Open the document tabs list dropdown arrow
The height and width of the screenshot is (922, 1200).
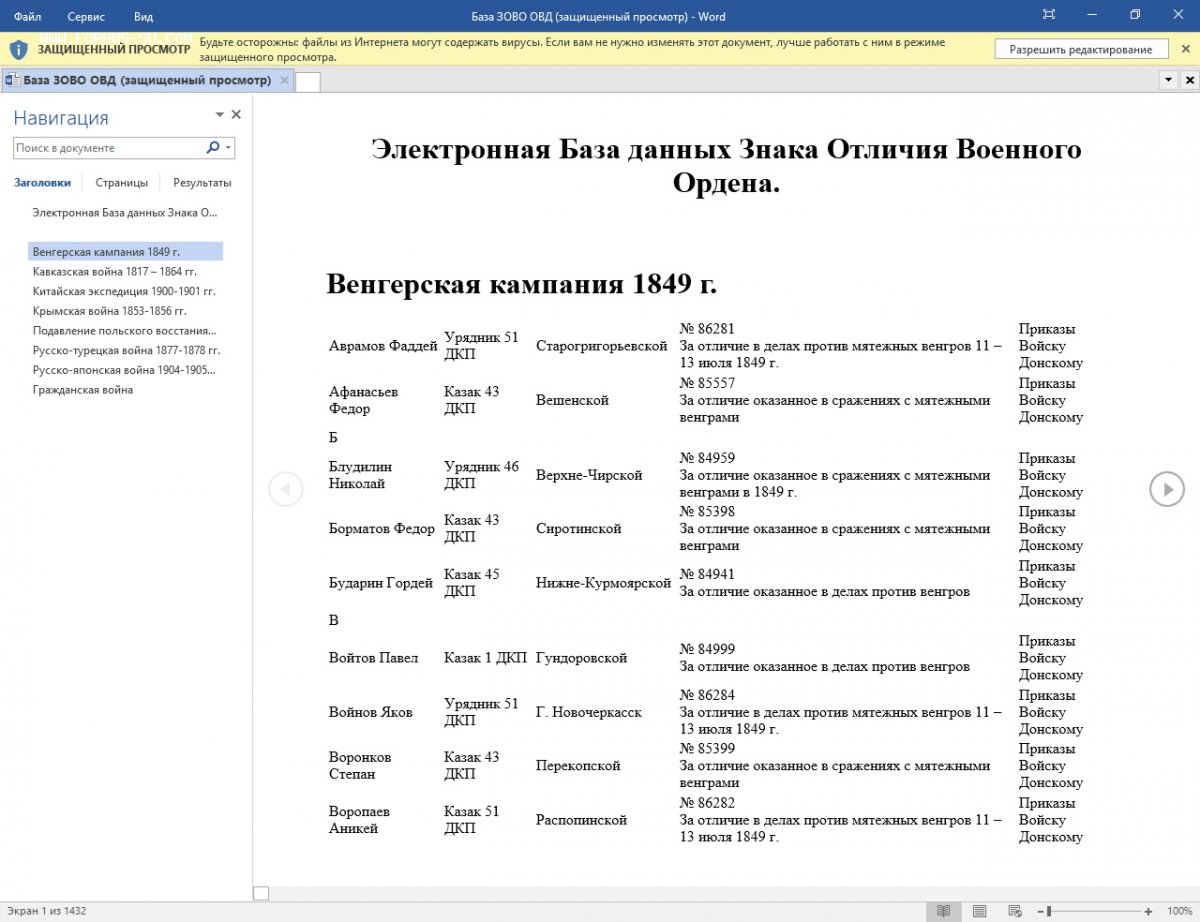pyautogui.click(x=1169, y=80)
